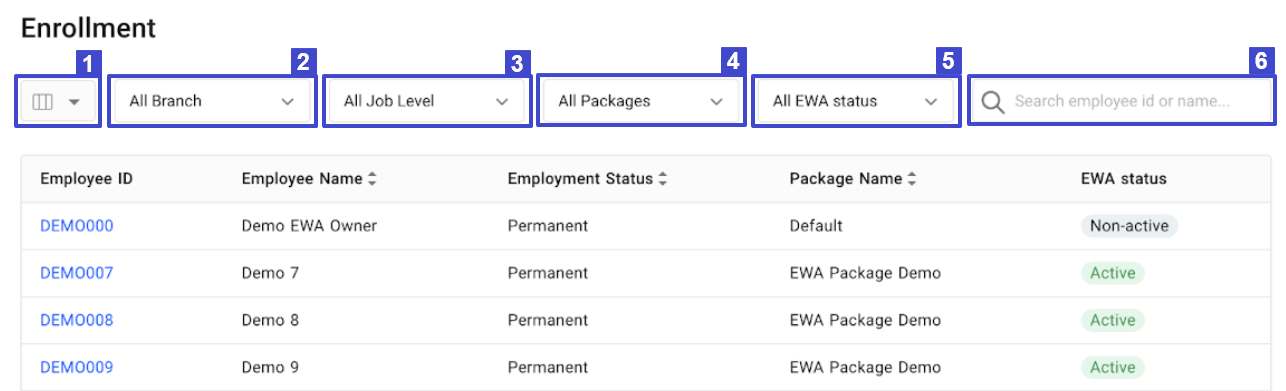Select the Demo EWA Owner row
The width and height of the screenshot is (1286, 391).
(x=646, y=226)
